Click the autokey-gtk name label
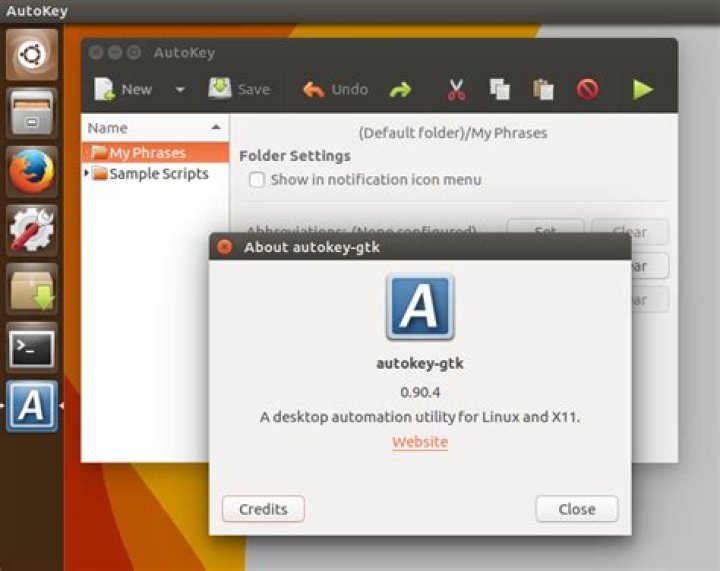 (x=420, y=364)
